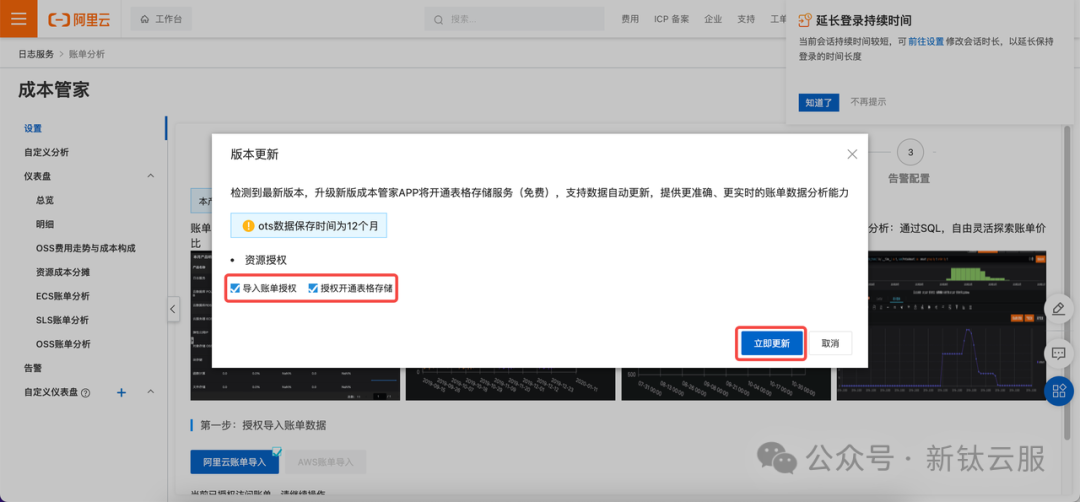Focus the top search field
This screenshot has width=1080, height=502.
(512, 19)
